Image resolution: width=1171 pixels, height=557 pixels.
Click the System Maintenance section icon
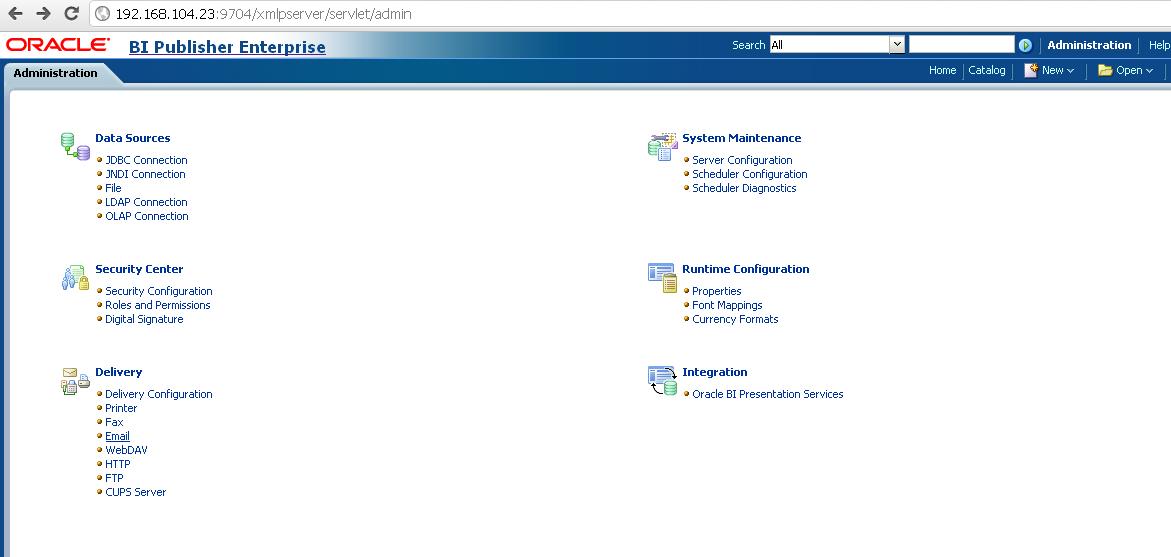click(662, 146)
